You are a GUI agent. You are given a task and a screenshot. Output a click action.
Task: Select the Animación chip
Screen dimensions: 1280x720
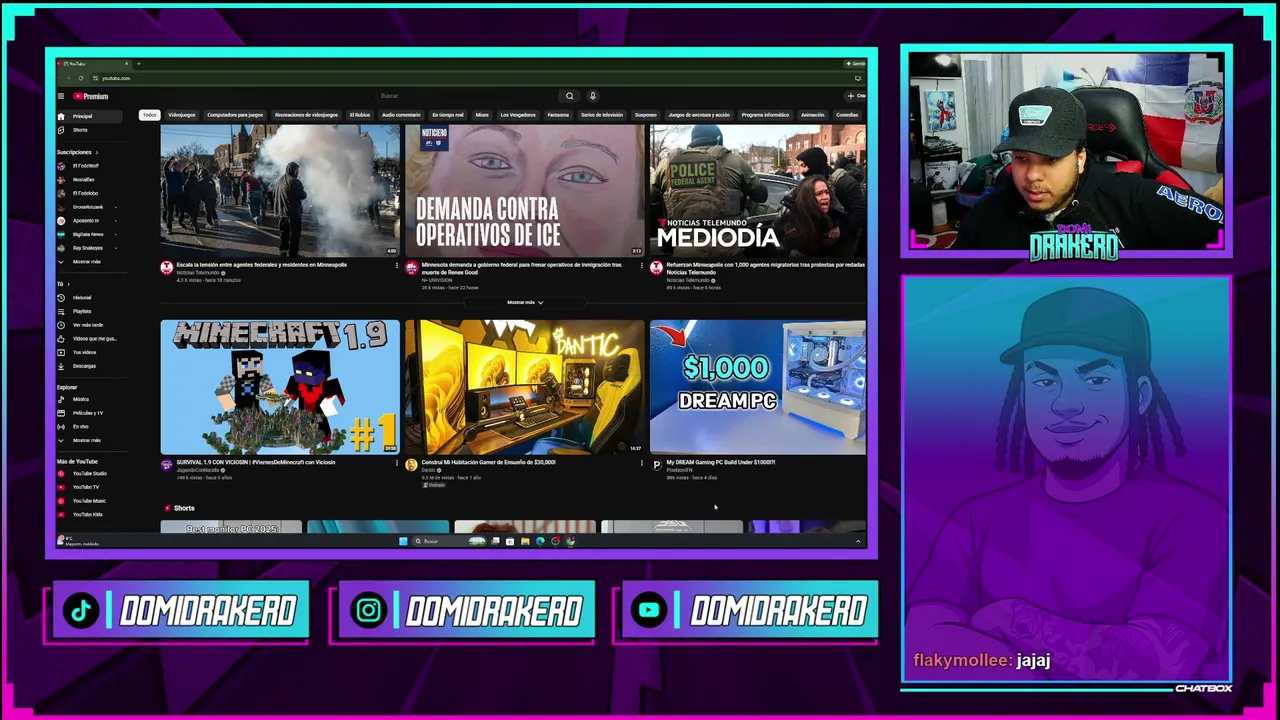coord(813,115)
